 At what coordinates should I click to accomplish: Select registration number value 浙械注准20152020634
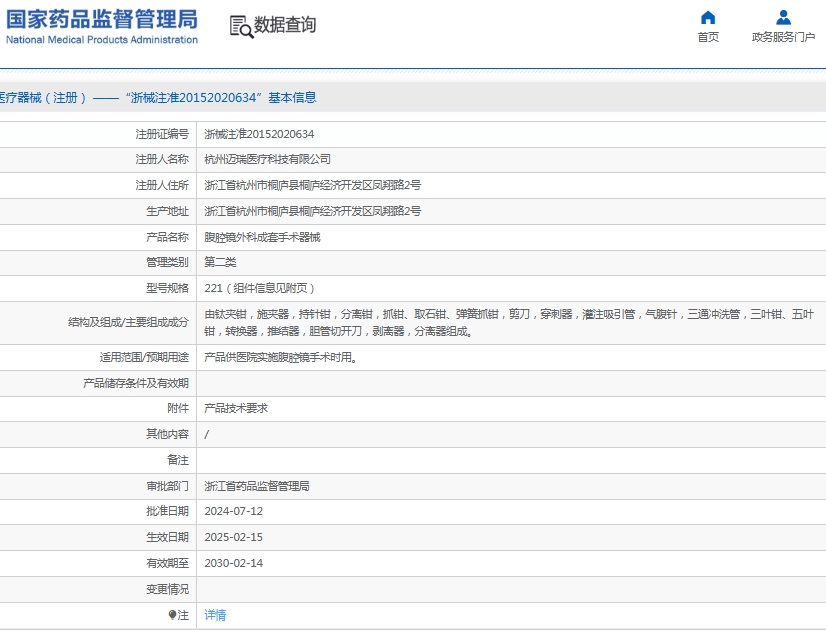click(259, 134)
